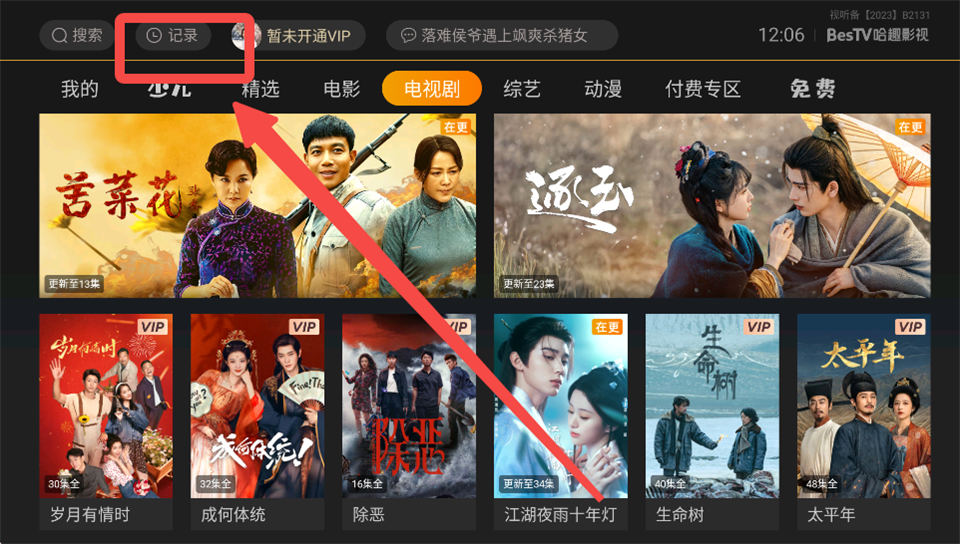Switch to the 我的 tab
Viewport: 960px width, 544px height.
click(80, 89)
